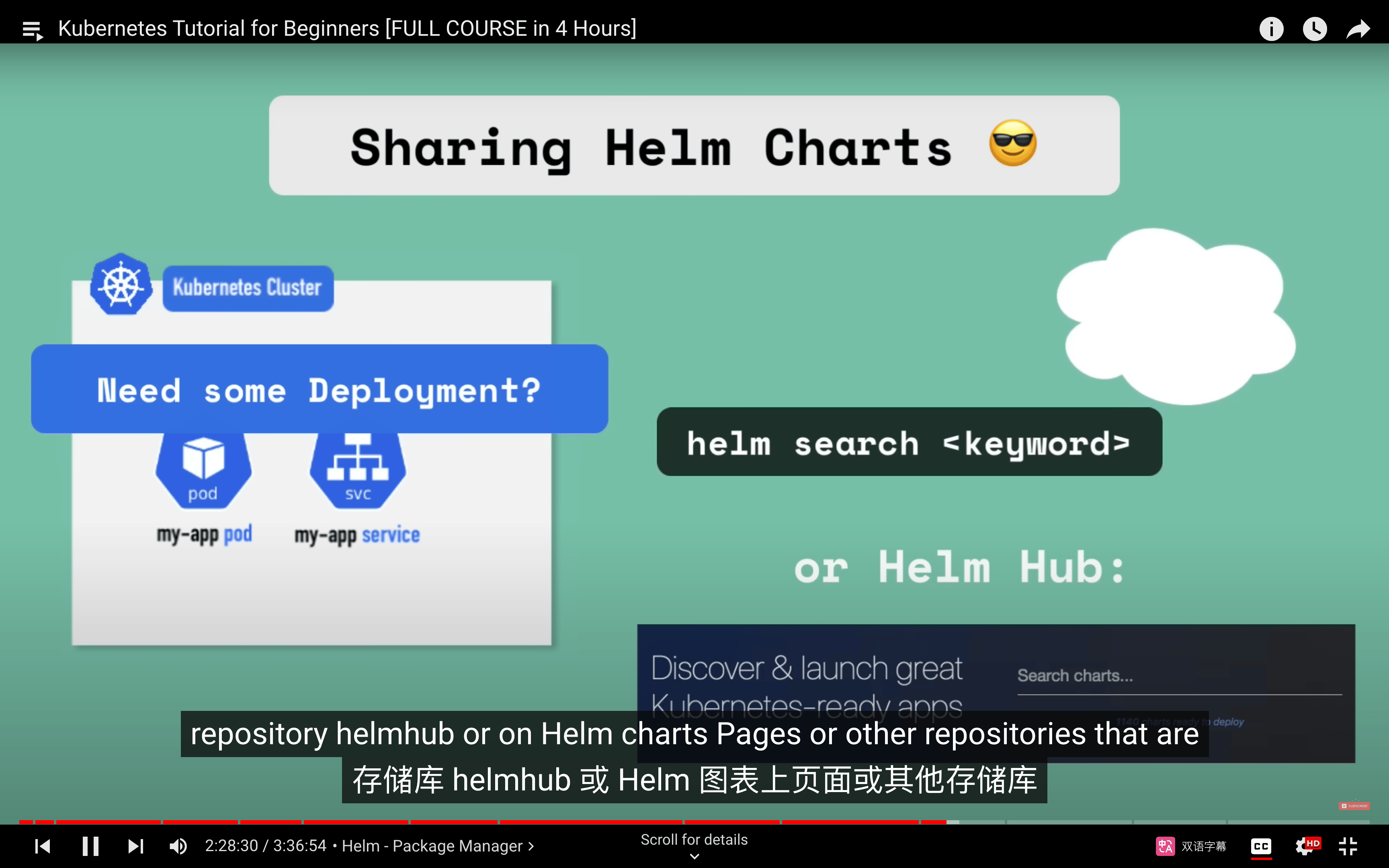1389x868 pixels.
Task: Go to previous video
Action: pyautogui.click(x=43, y=846)
